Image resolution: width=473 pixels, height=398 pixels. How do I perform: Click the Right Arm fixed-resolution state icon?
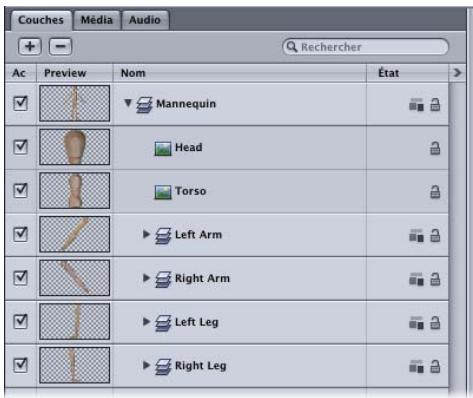[x=416, y=279]
